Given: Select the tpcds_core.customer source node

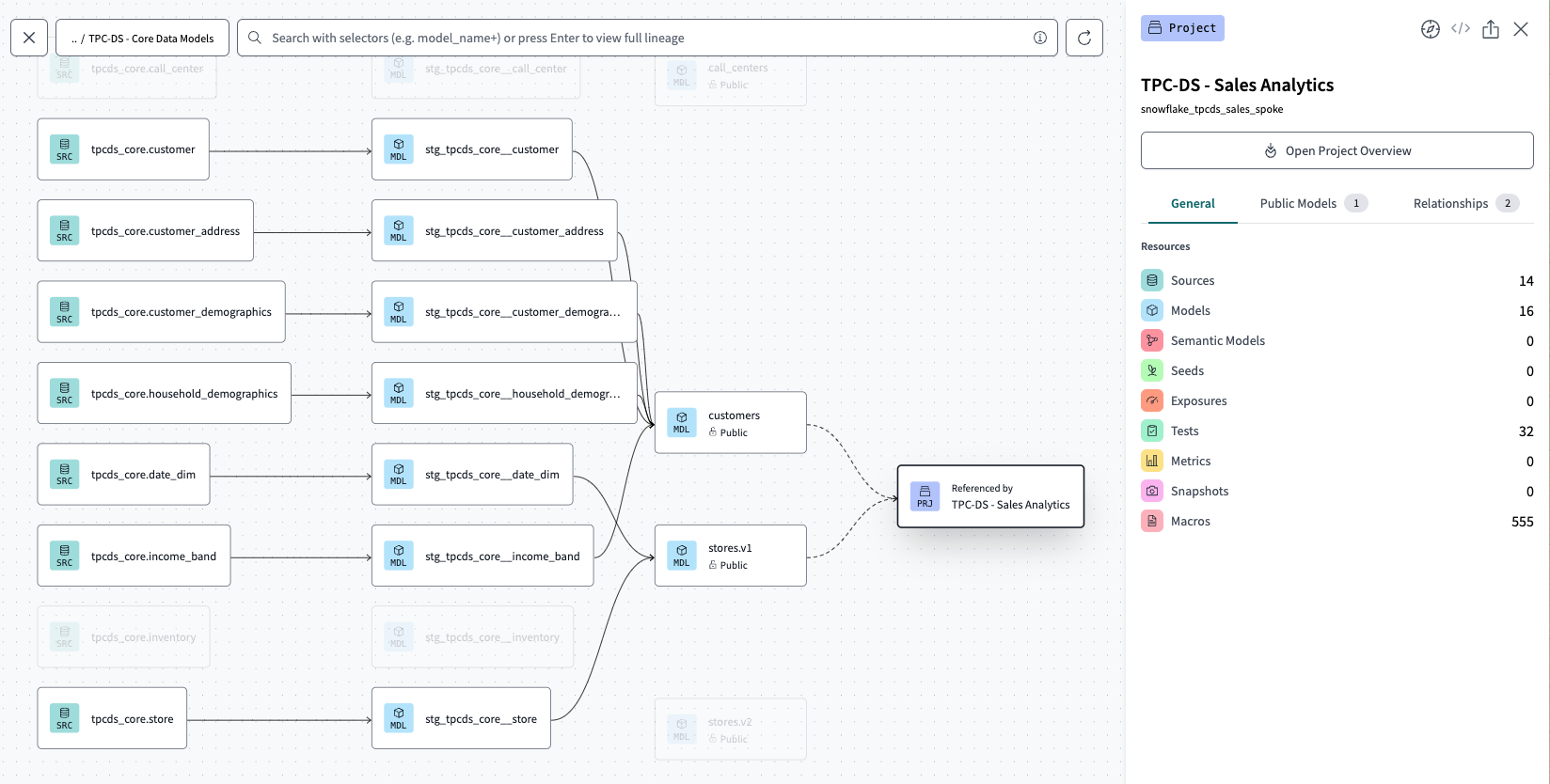Looking at the screenshot, I should 123,149.
